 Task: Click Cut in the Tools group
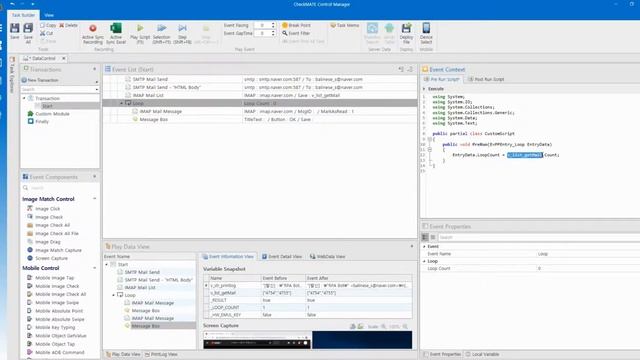47,33
